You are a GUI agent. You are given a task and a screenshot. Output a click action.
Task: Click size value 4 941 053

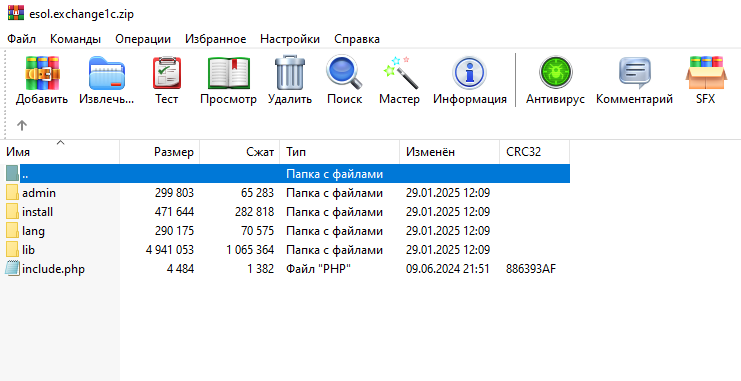pos(170,250)
